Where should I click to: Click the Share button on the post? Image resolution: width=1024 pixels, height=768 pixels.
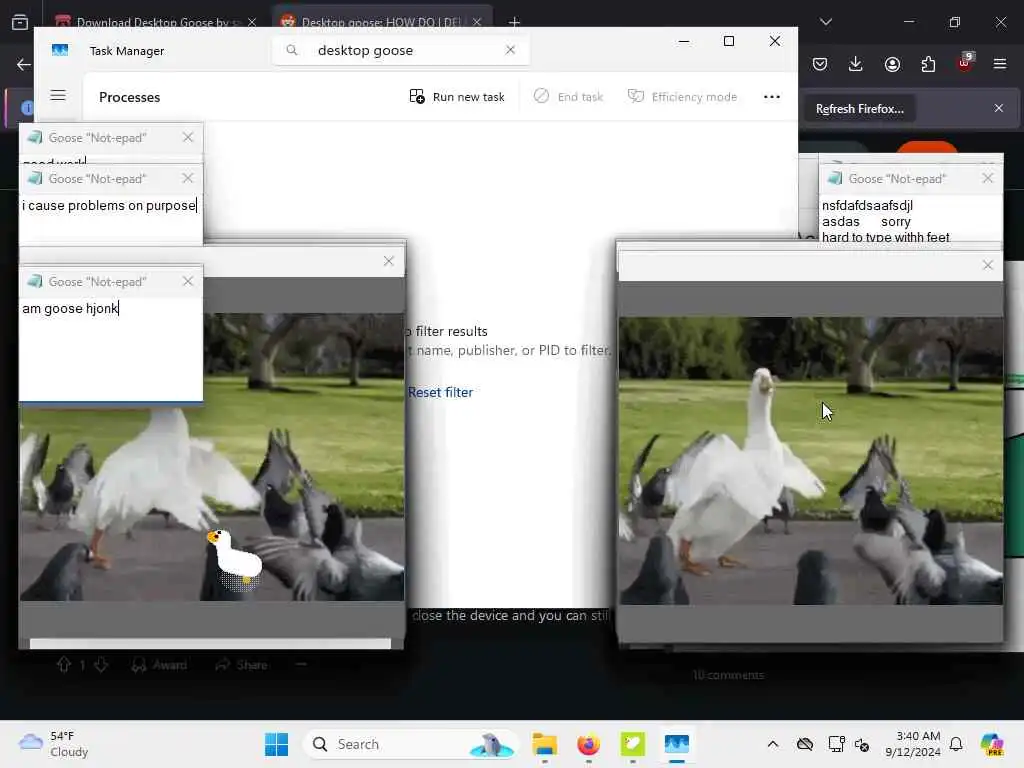coord(242,665)
